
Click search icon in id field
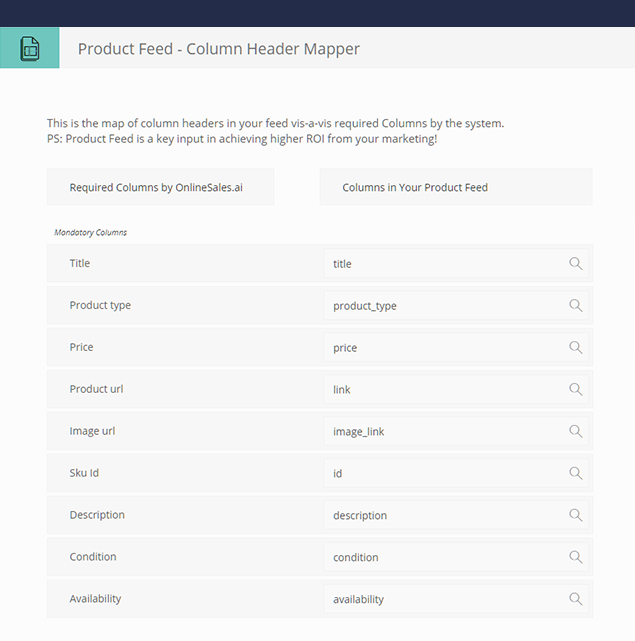(576, 473)
